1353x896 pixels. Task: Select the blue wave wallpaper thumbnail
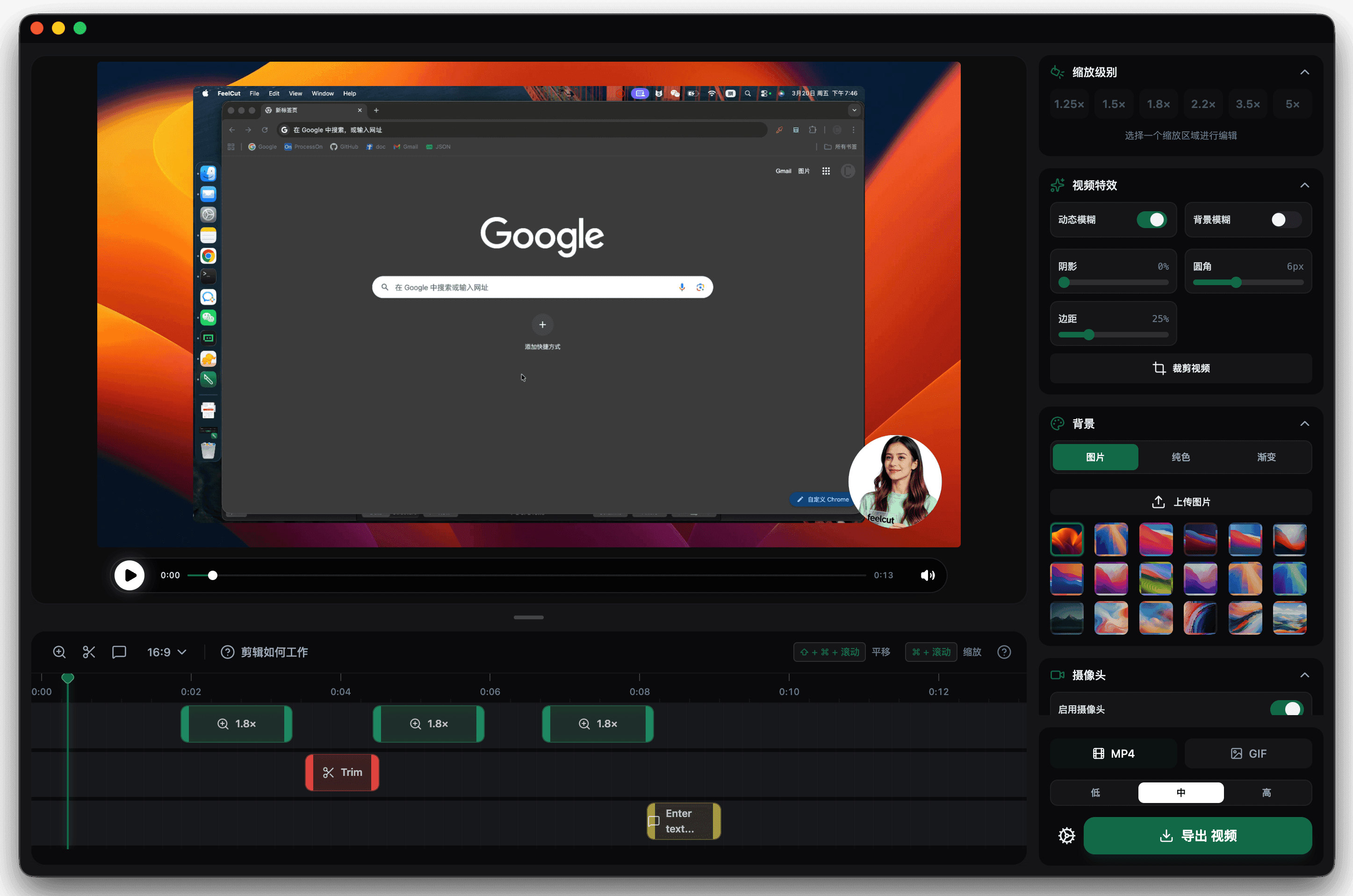pos(1111,539)
